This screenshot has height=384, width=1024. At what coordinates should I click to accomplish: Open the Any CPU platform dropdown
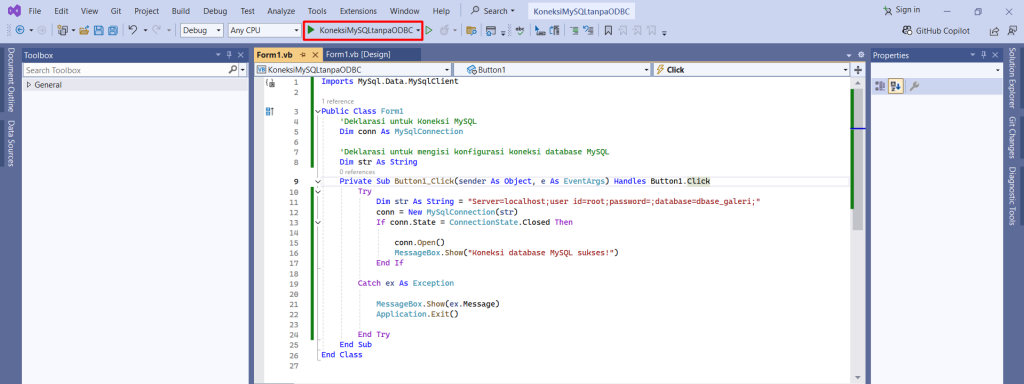[x=264, y=30]
